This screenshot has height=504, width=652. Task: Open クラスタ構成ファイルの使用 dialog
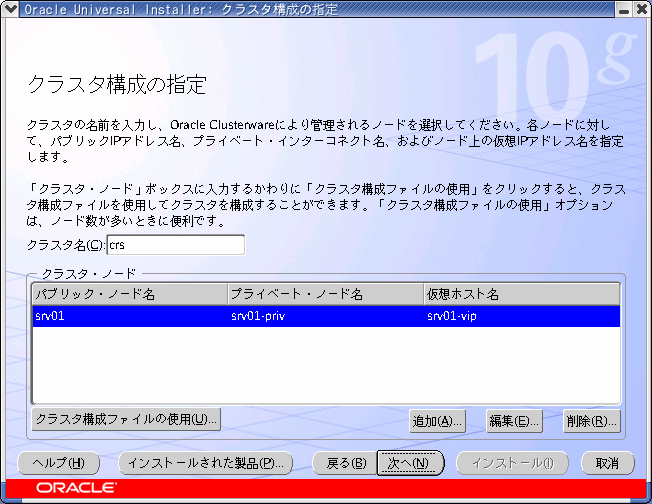tap(126, 419)
